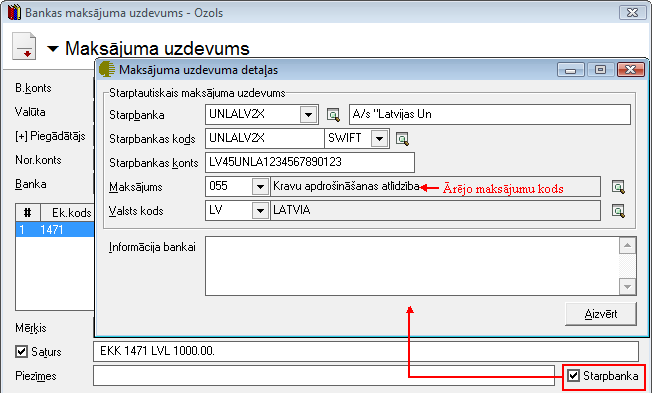Viewport: 652px width, 393px height.
Task: Click the Starpbankas kods UNLALV2X field
Action: (265, 138)
